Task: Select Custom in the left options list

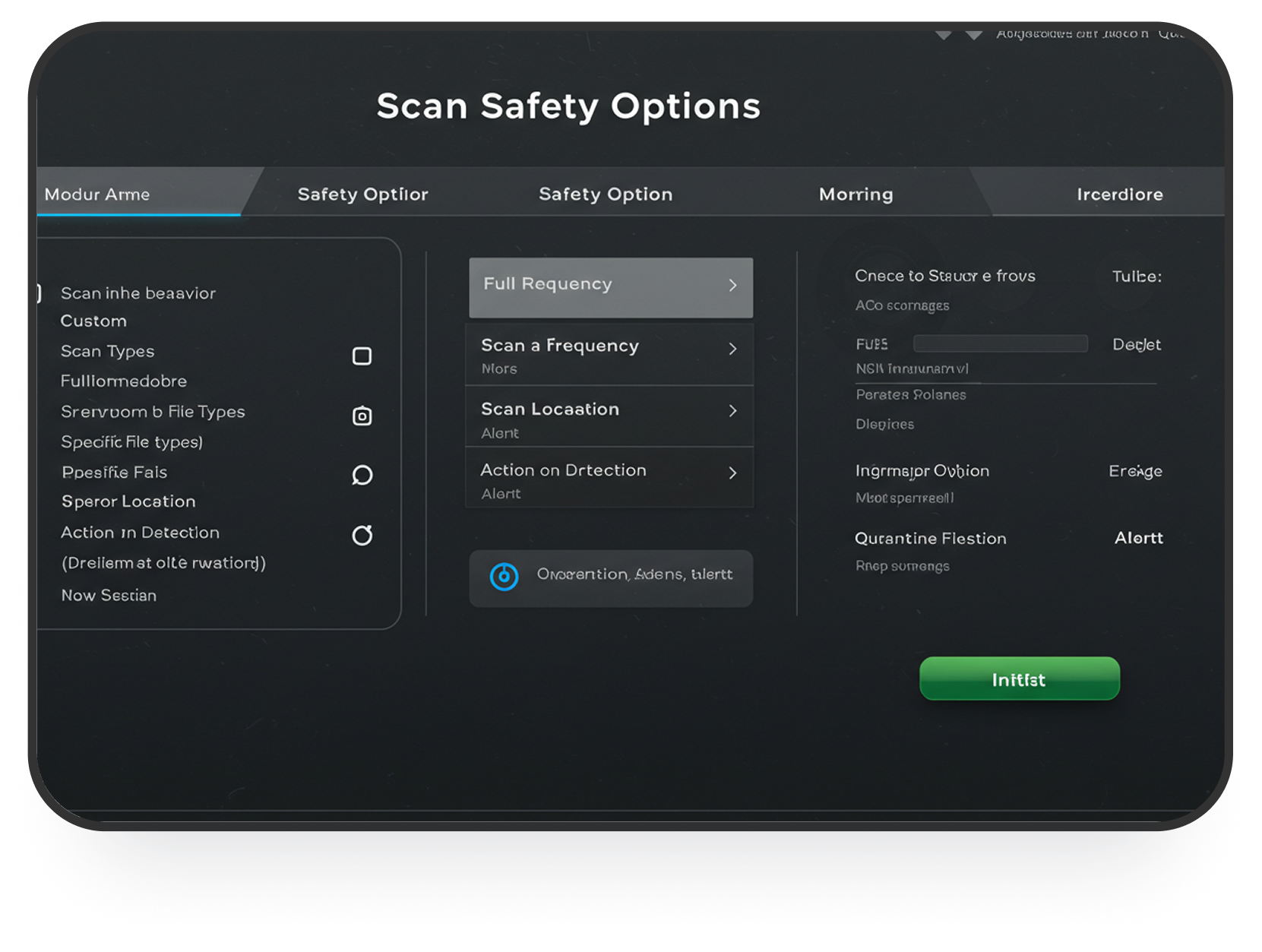Action: pyautogui.click(x=93, y=321)
